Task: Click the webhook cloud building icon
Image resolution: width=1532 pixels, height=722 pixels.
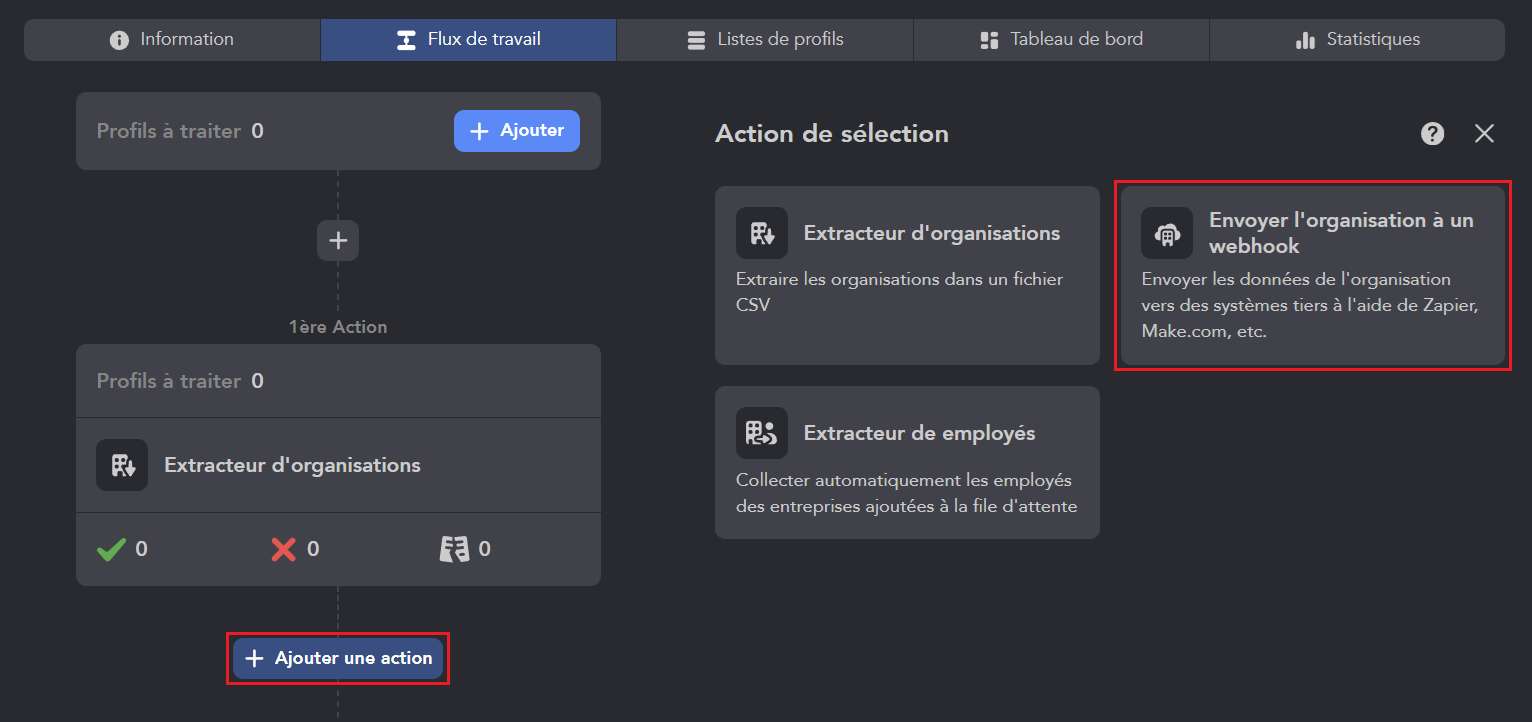Action: [1166, 234]
